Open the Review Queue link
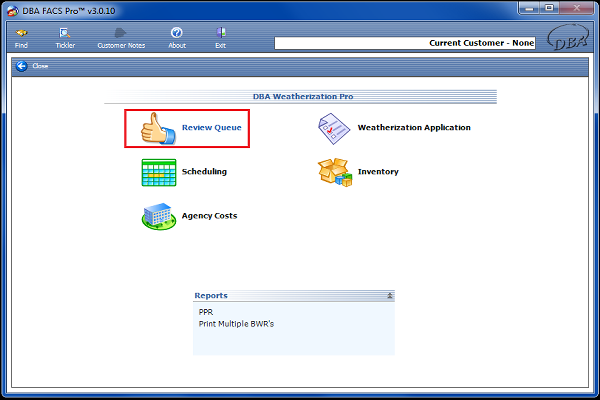 click(x=212, y=127)
